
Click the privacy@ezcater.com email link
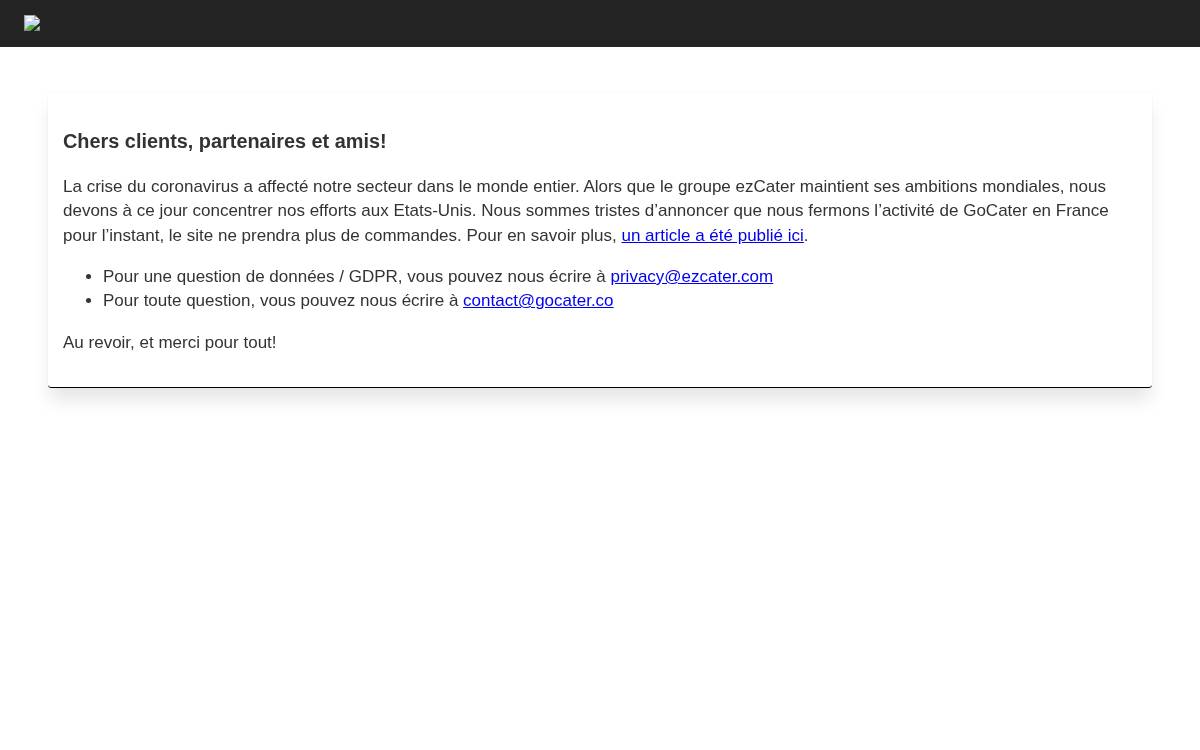point(691,276)
